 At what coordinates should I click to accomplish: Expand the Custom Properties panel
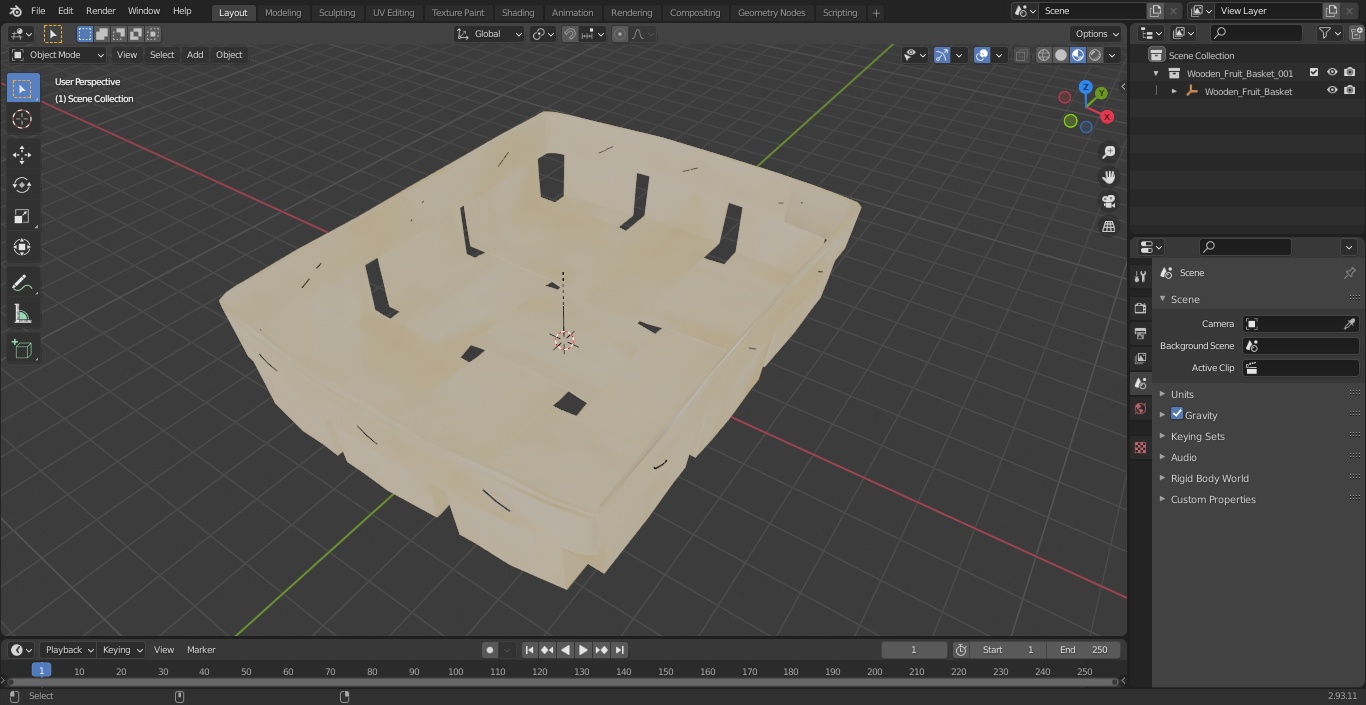[1212, 499]
